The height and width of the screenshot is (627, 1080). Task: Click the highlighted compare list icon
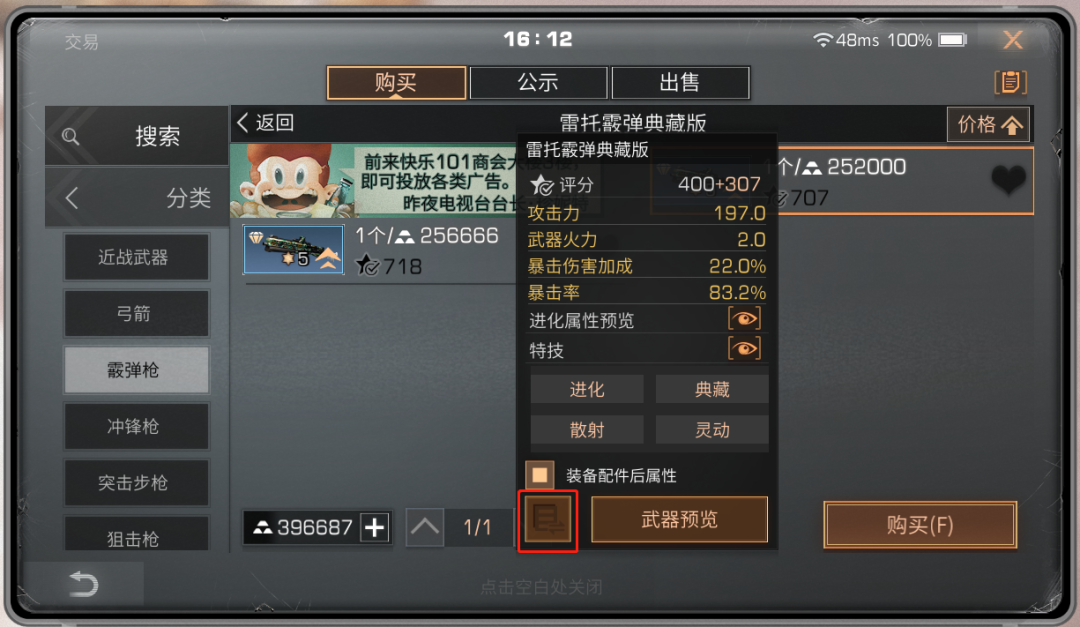point(548,521)
